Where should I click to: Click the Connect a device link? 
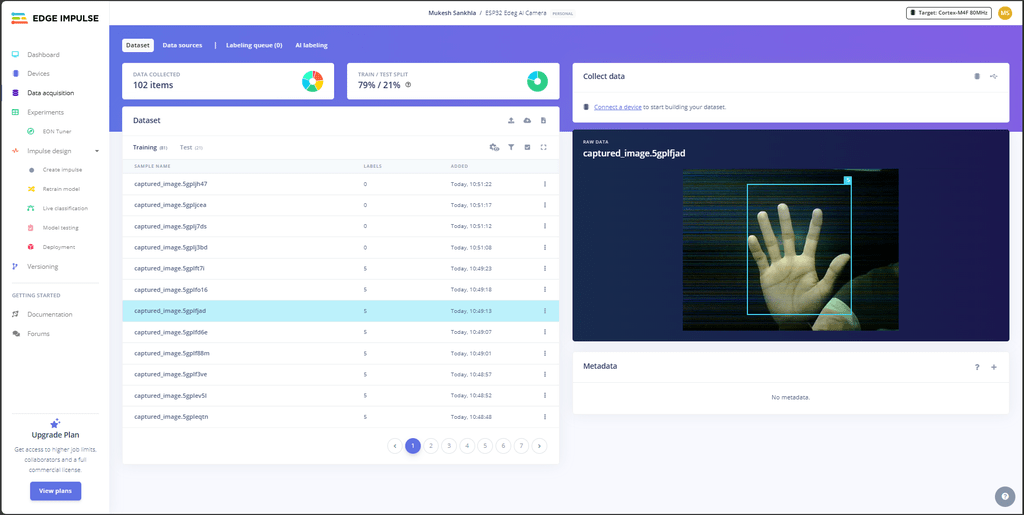point(617,107)
